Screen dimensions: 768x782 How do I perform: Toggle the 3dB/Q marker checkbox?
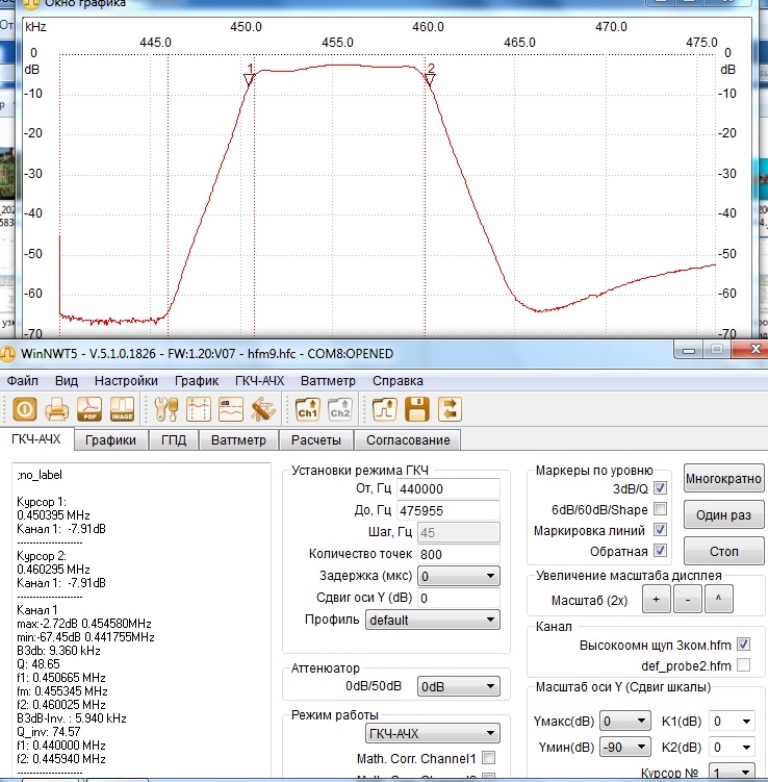659,490
